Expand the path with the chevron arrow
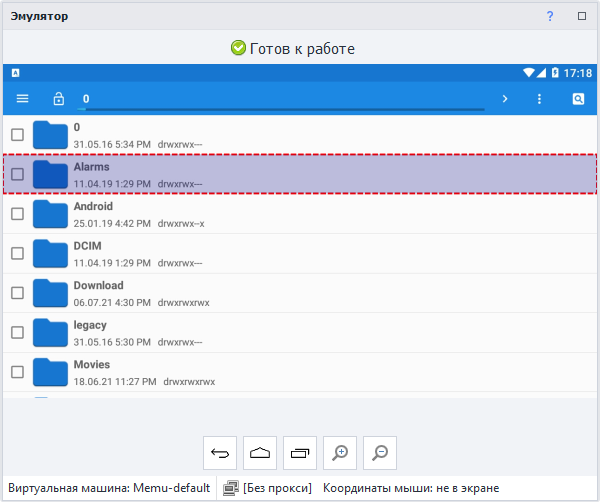This screenshot has height=502, width=600. (505, 99)
